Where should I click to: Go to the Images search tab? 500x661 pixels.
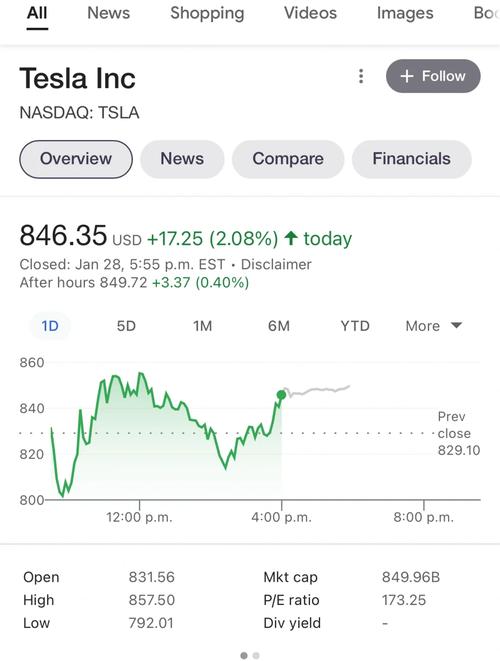pyautogui.click(x=405, y=13)
